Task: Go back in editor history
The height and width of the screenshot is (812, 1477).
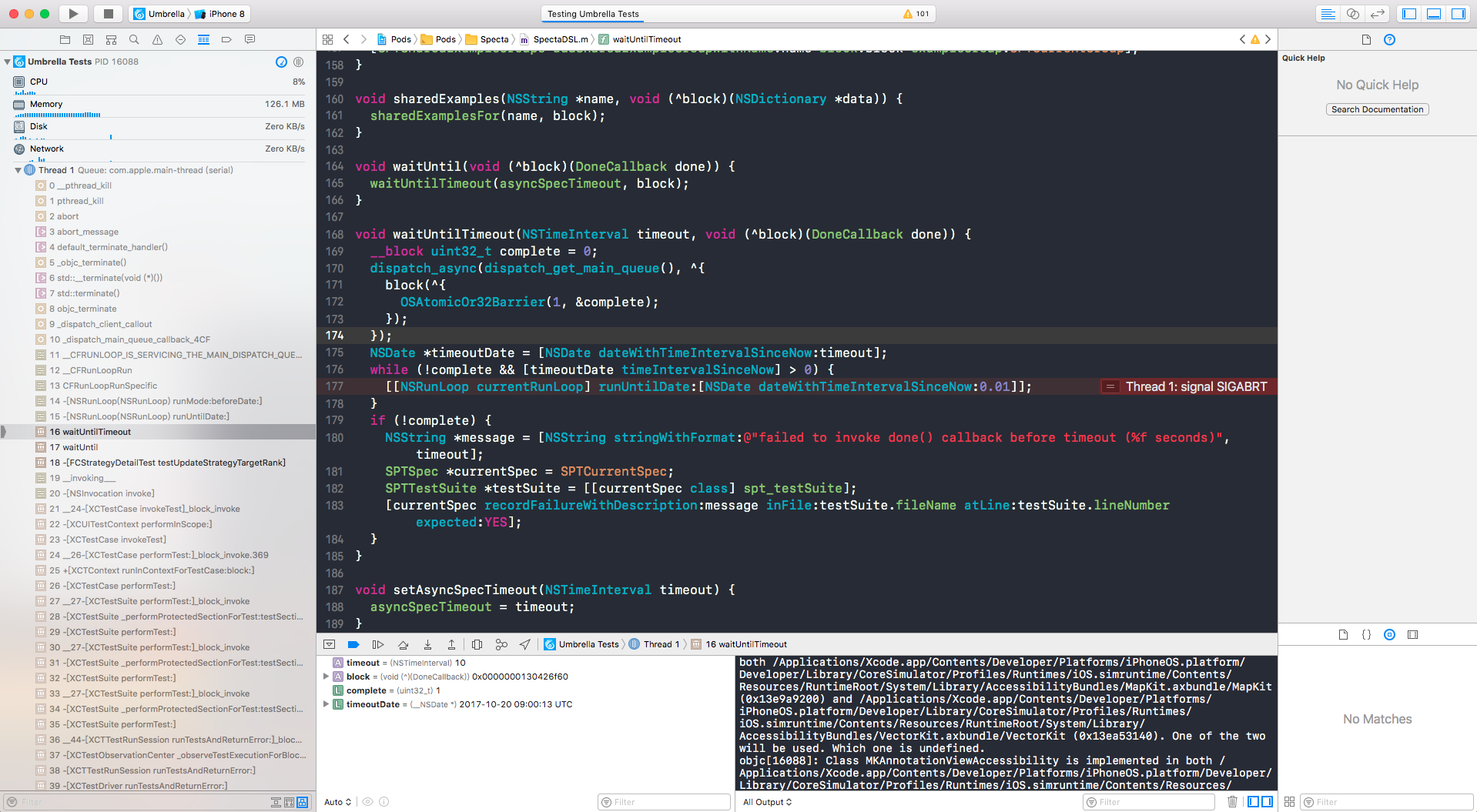Action: (x=347, y=39)
